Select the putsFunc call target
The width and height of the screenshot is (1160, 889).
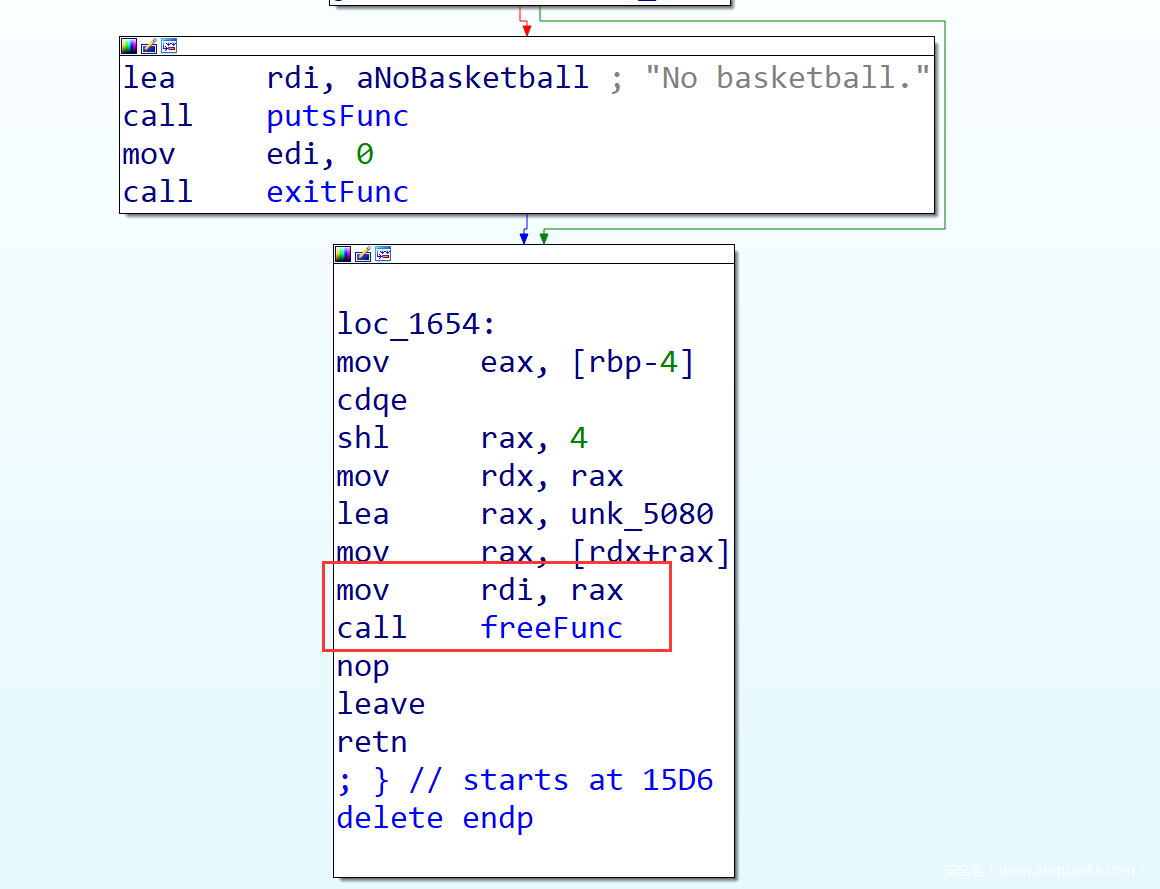[x=337, y=116]
